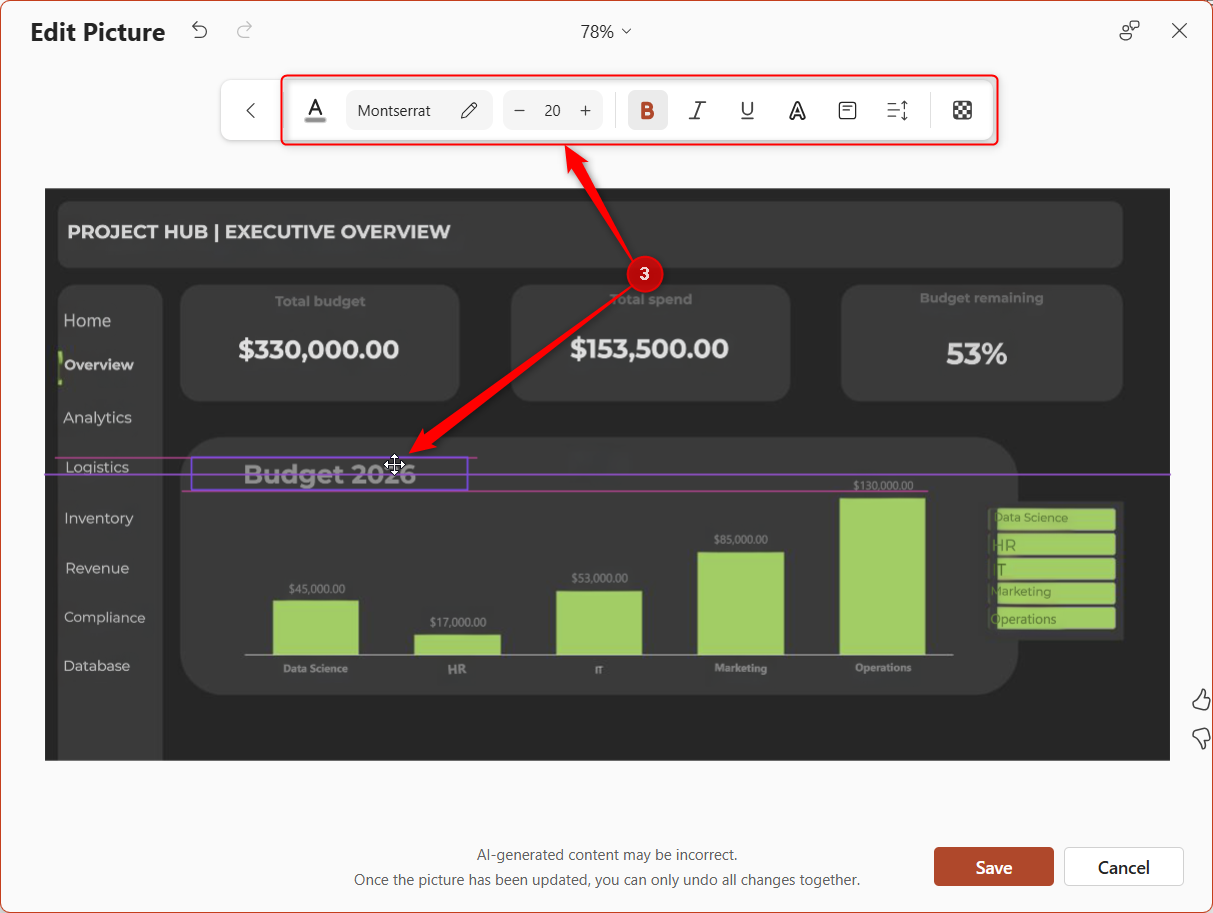This screenshot has width=1213, height=913.
Task: Toggle underline formatting
Action: [x=747, y=110]
